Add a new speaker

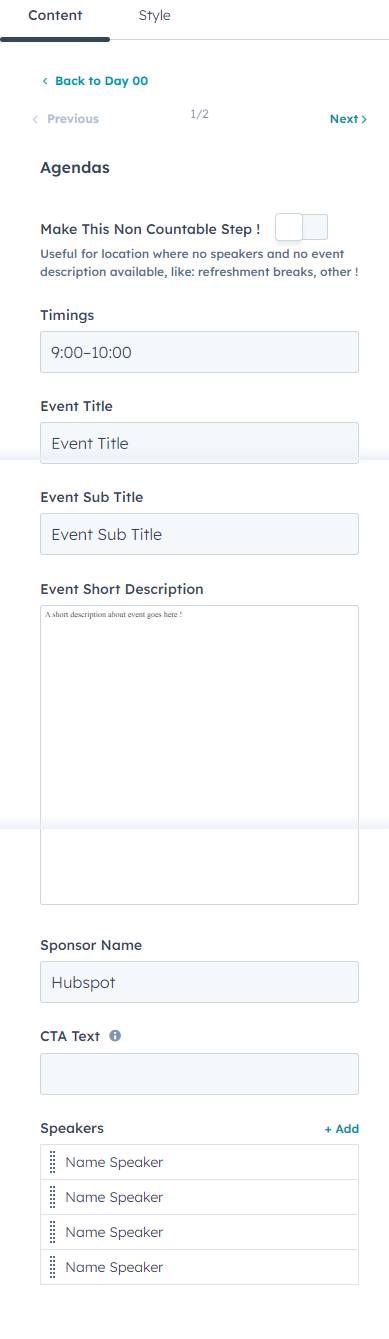pyautogui.click(x=341, y=1129)
